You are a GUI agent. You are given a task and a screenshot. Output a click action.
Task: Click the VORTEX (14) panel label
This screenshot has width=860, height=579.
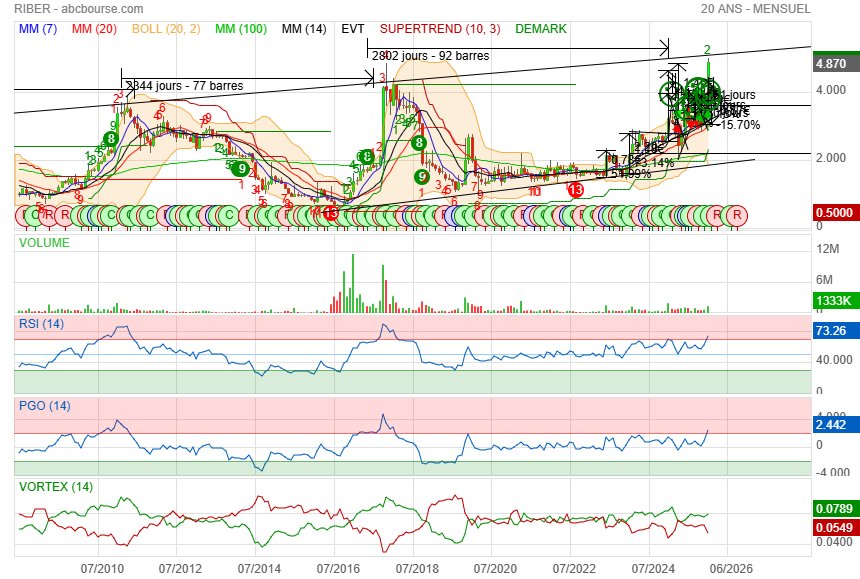pos(56,487)
